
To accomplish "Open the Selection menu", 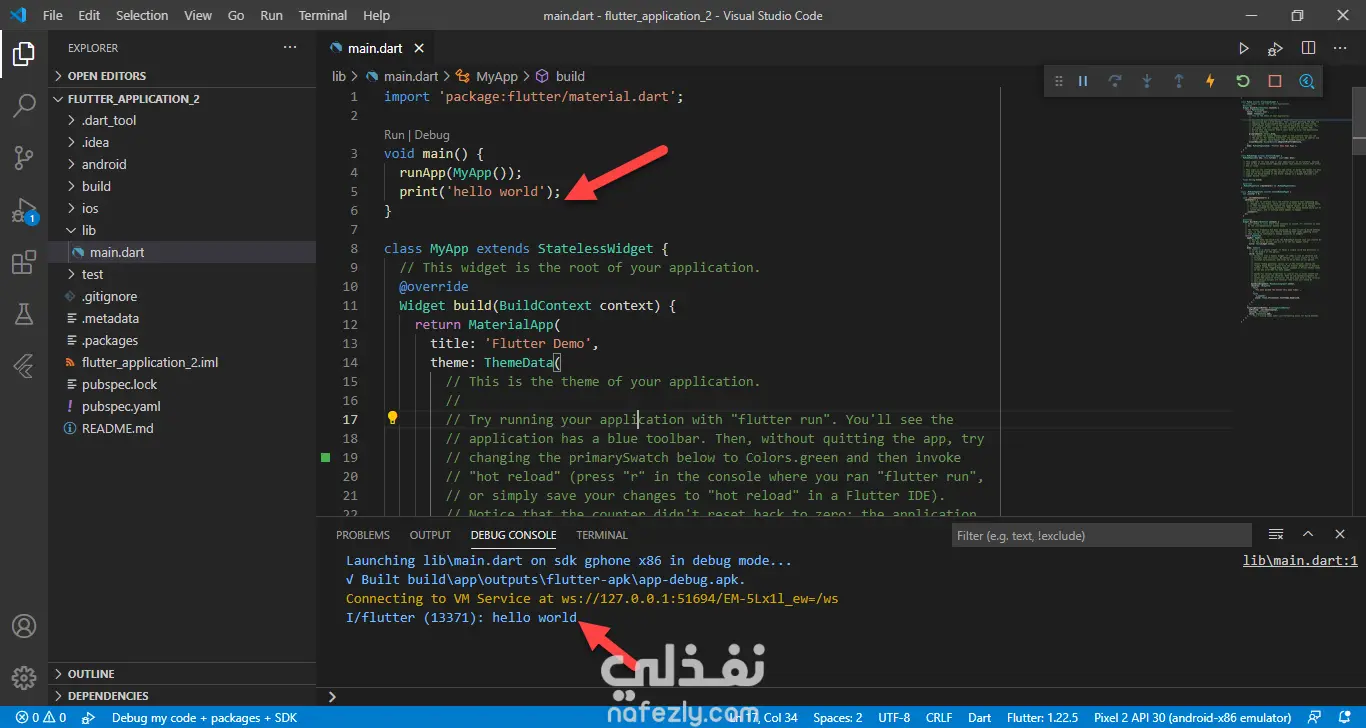I will tap(142, 15).
